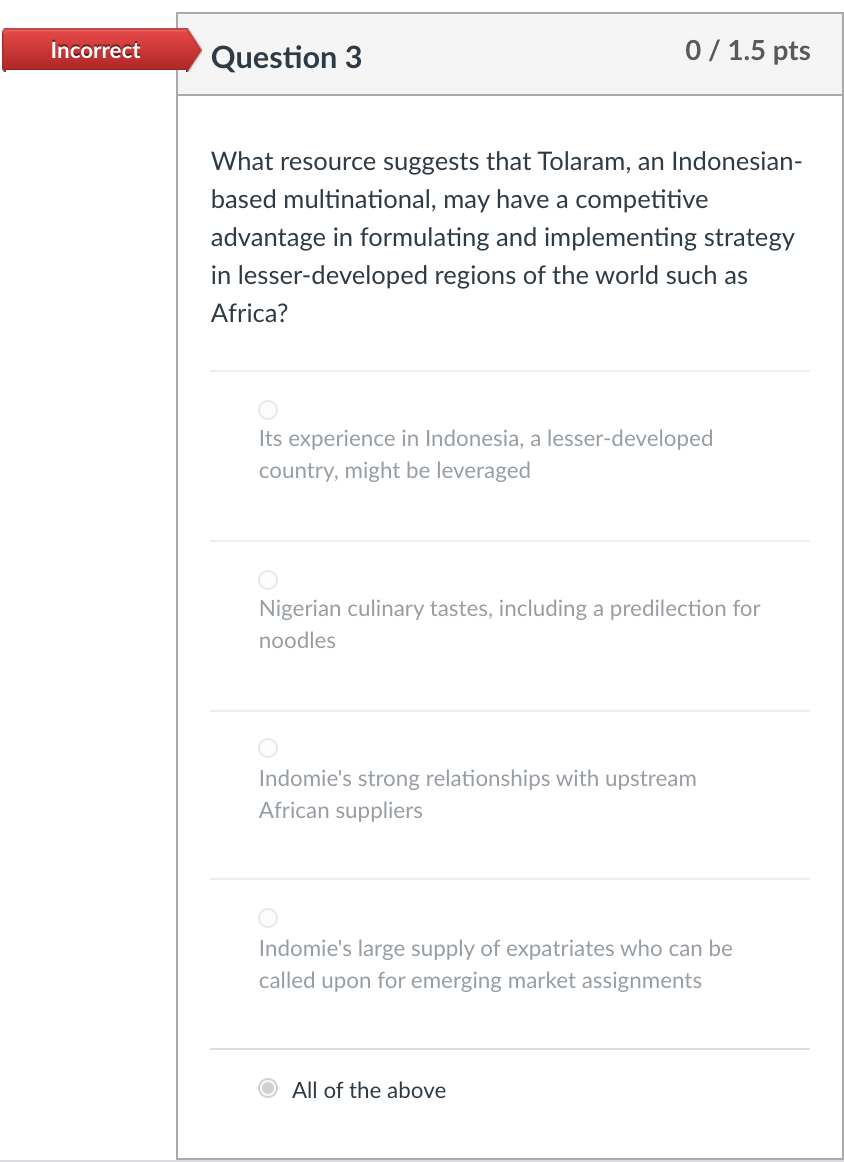
Task: Select the "All of the above" radio button
Action: [267, 1088]
